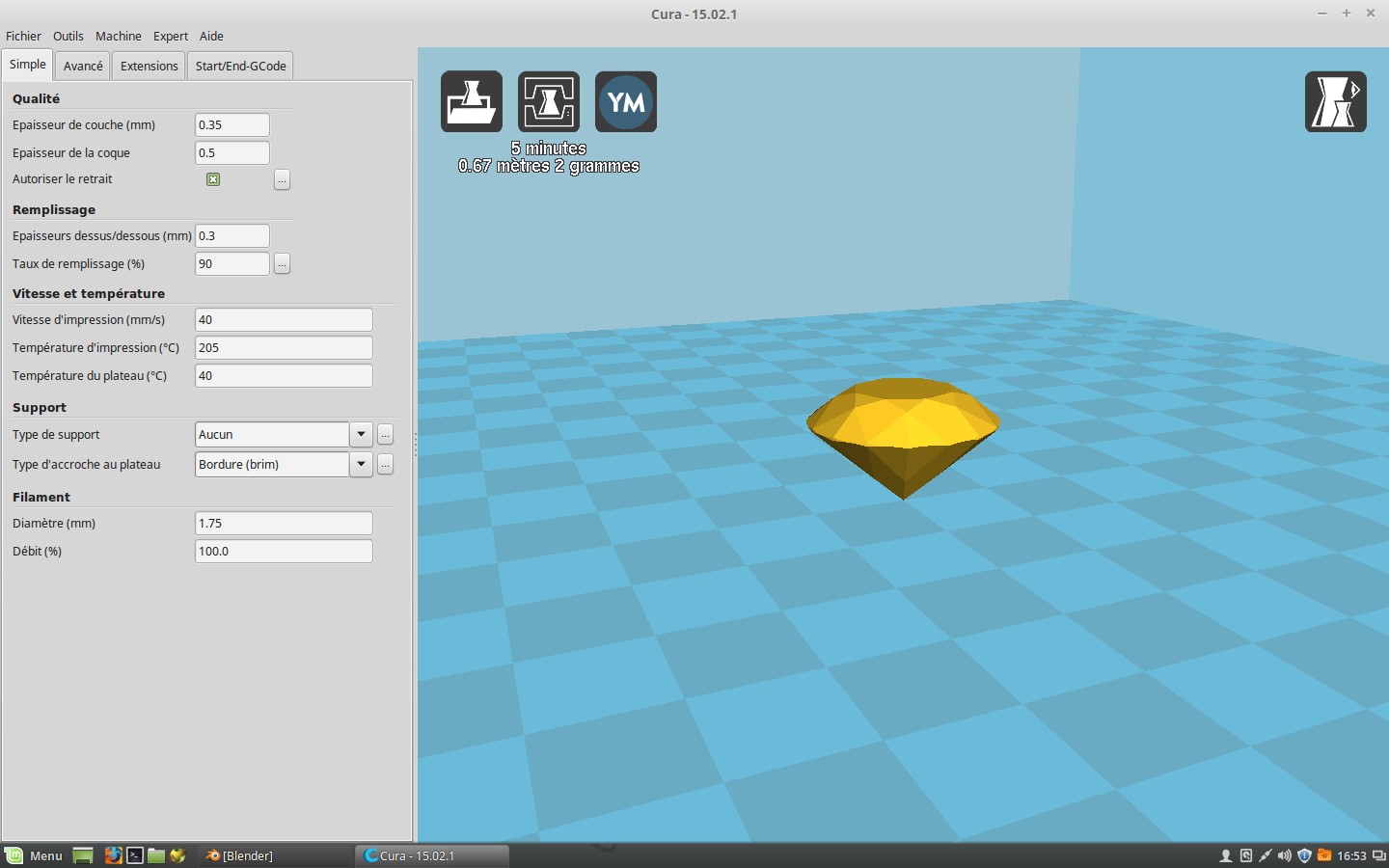Open the Expert menu
The width and height of the screenshot is (1389, 868).
[171, 36]
